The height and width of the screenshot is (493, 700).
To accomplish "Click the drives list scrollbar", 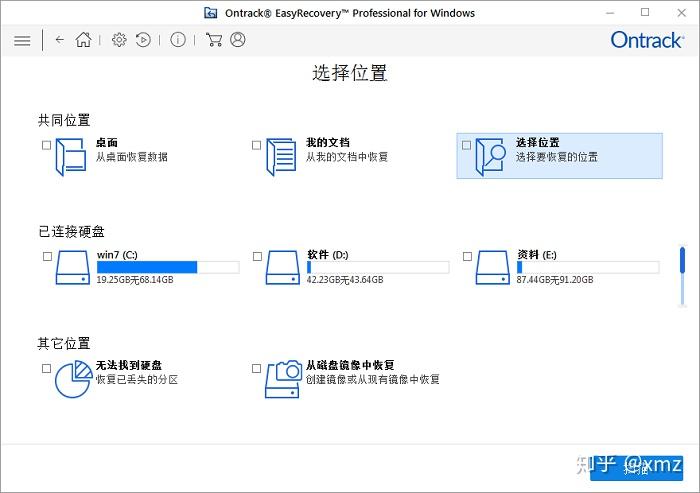I will point(682,276).
